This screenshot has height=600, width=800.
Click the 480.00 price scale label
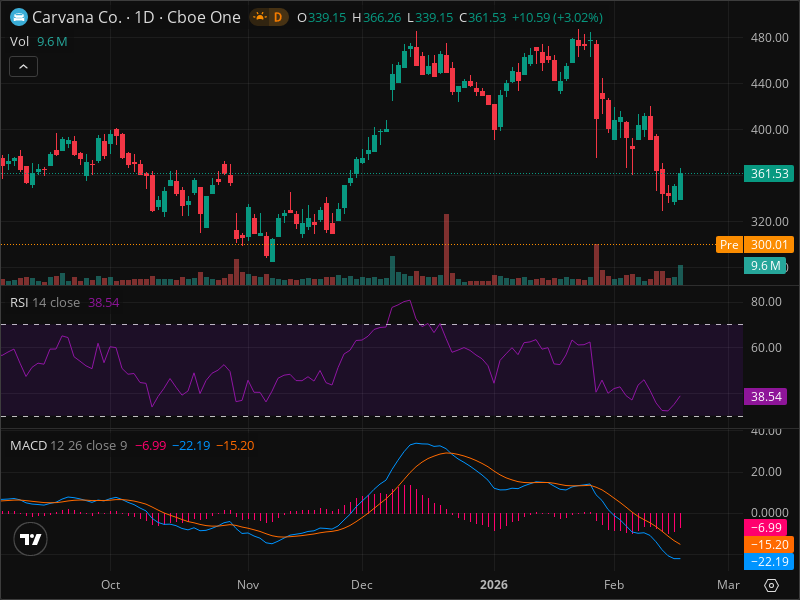769,38
